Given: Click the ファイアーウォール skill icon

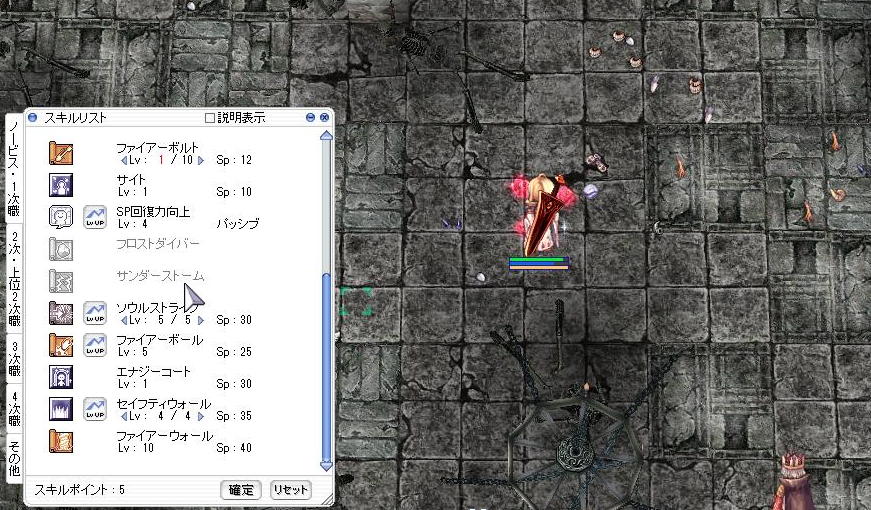Looking at the screenshot, I should (x=61, y=441).
